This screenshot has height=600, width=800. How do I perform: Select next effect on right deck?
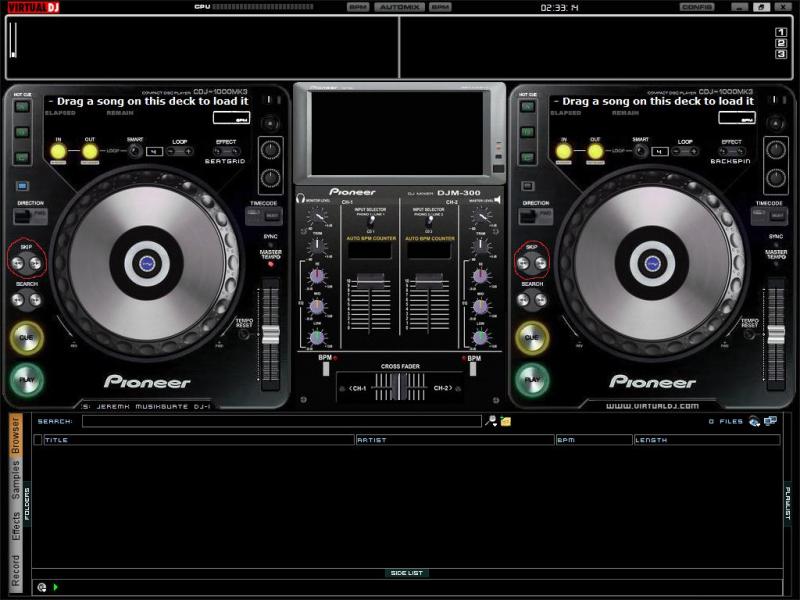click(x=740, y=152)
